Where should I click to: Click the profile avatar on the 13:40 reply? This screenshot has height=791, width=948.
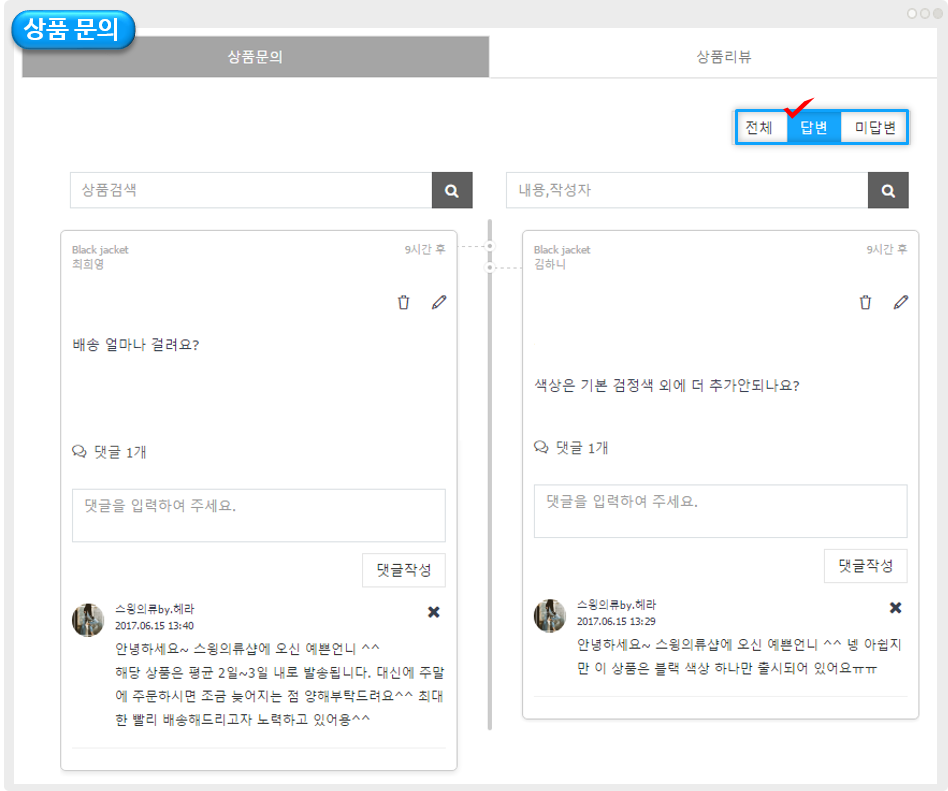point(89,620)
